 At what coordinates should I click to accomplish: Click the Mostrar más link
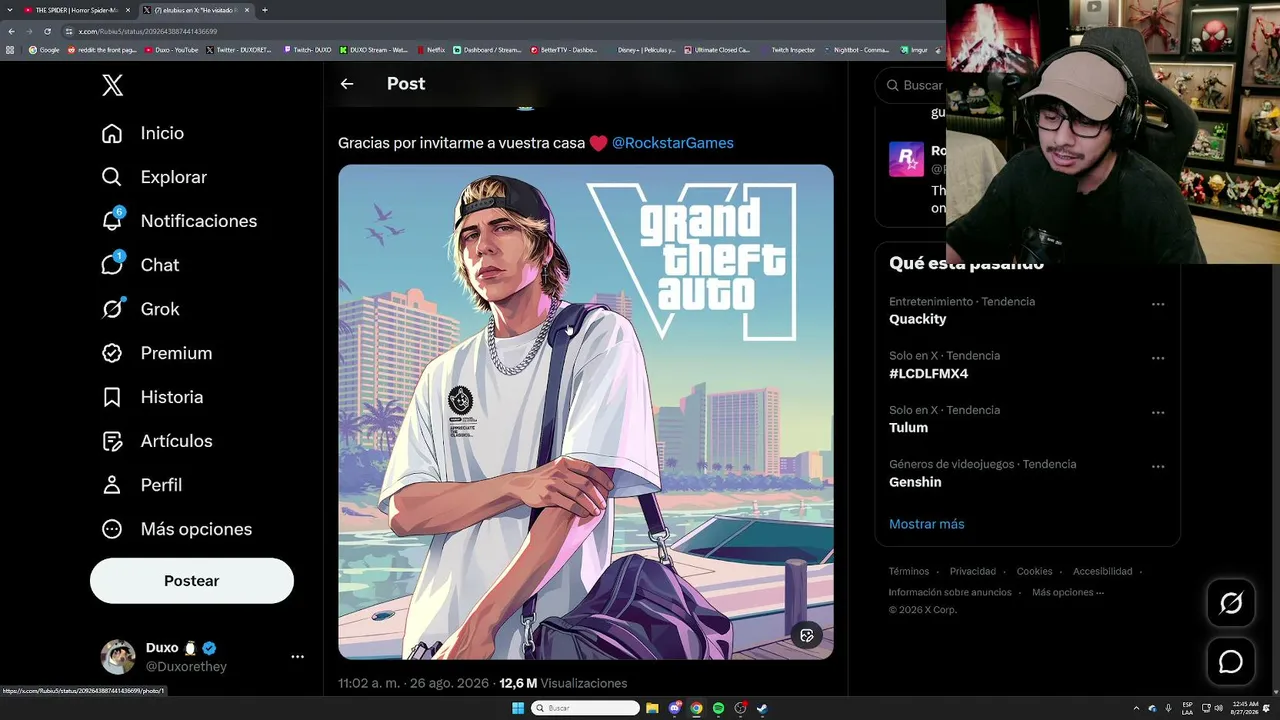pos(927,524)
